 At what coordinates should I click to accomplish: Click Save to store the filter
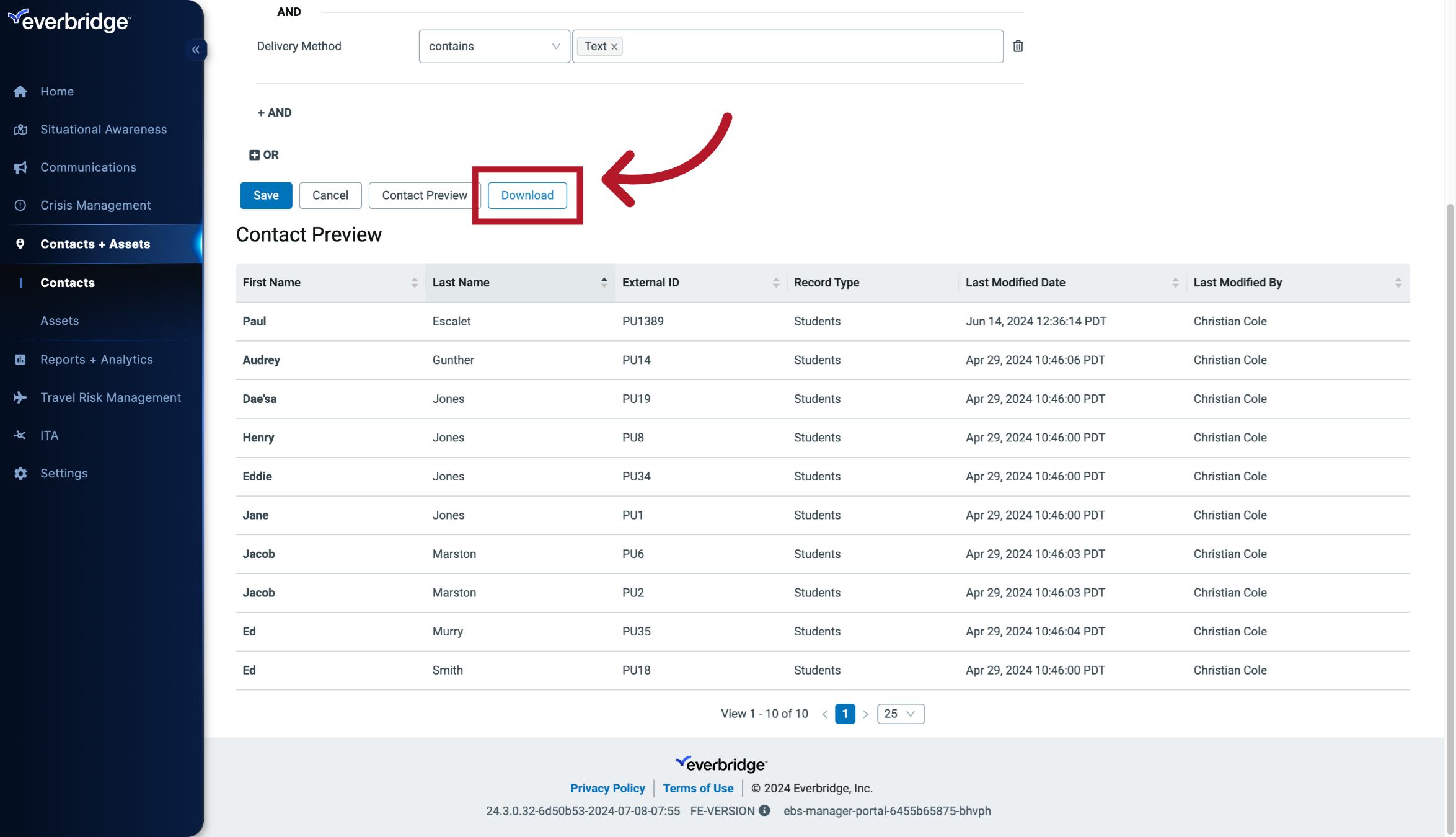[266, 195]
